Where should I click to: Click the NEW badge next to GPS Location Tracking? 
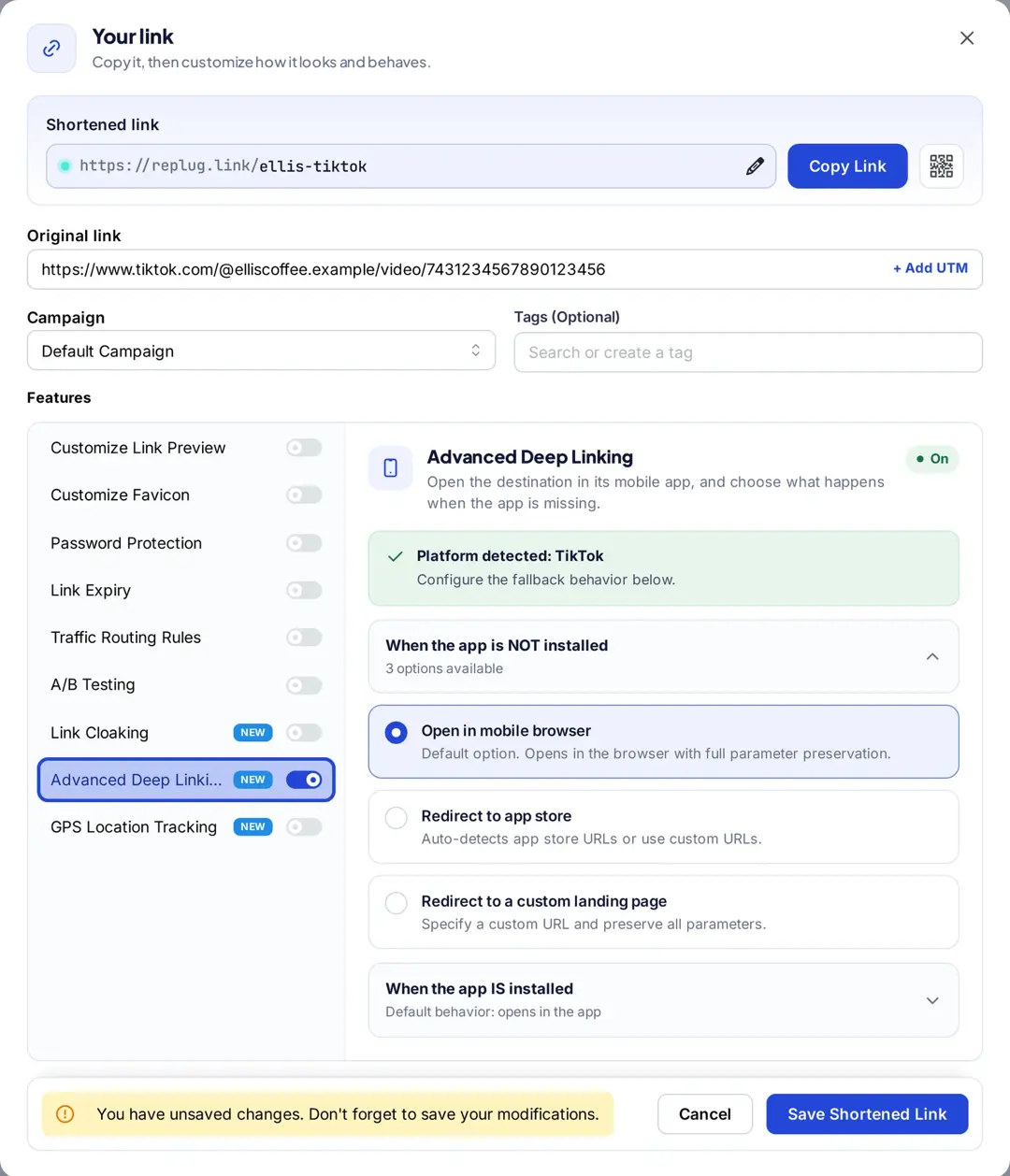click(252, 827)
